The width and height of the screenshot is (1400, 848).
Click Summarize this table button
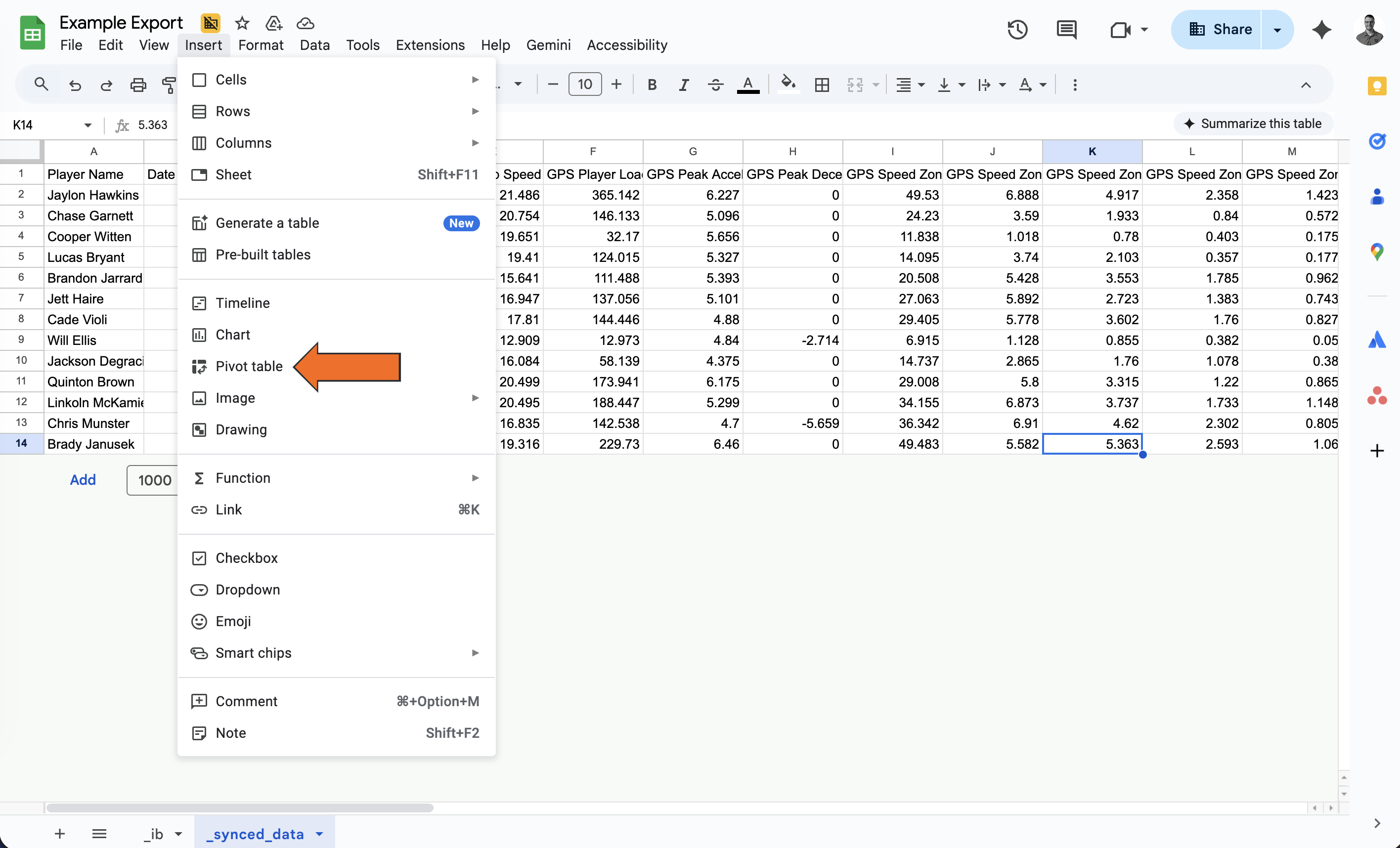click(x=1252, y=124)
